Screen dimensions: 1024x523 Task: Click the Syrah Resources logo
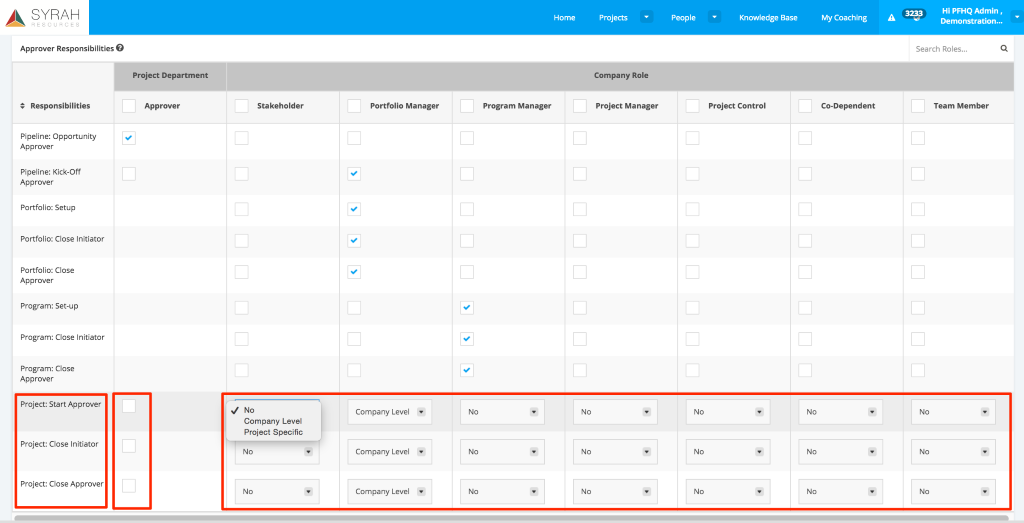point(44,18)
